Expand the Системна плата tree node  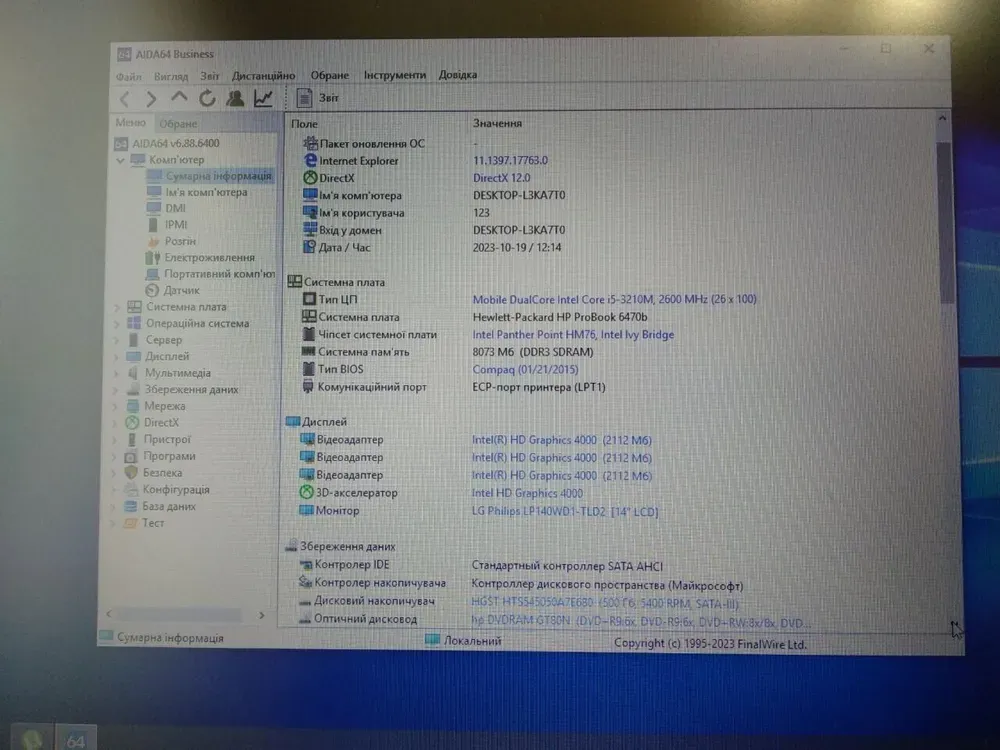coord(117,307)
